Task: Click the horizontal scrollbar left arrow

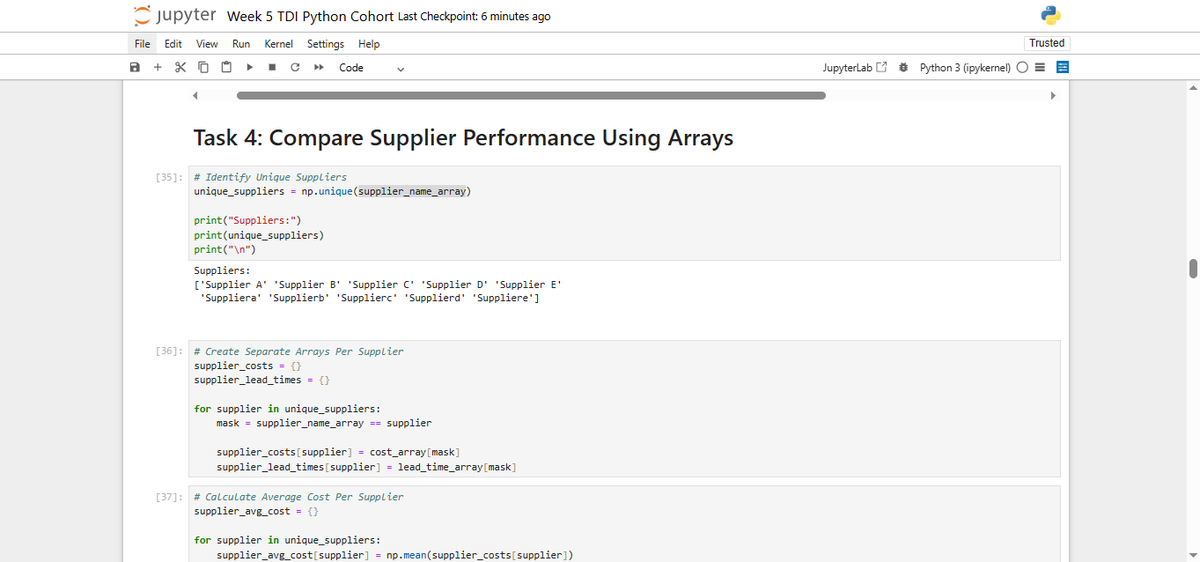Action: click(x=196, y=96)
